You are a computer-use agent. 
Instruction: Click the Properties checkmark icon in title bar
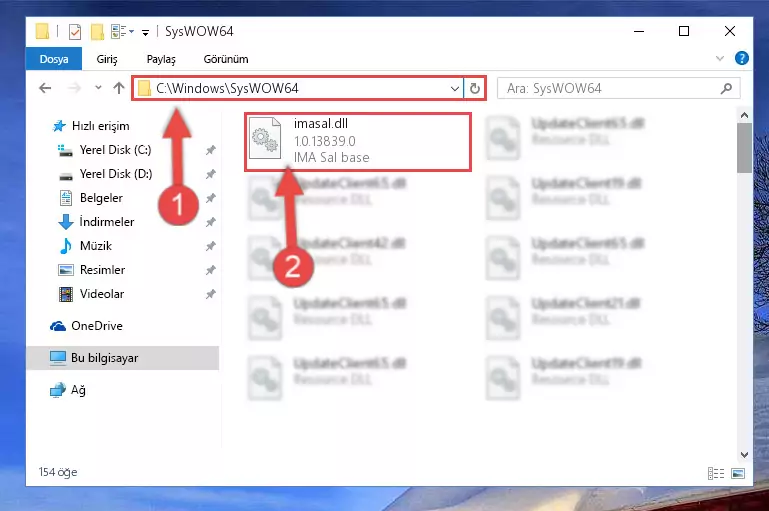75,32
